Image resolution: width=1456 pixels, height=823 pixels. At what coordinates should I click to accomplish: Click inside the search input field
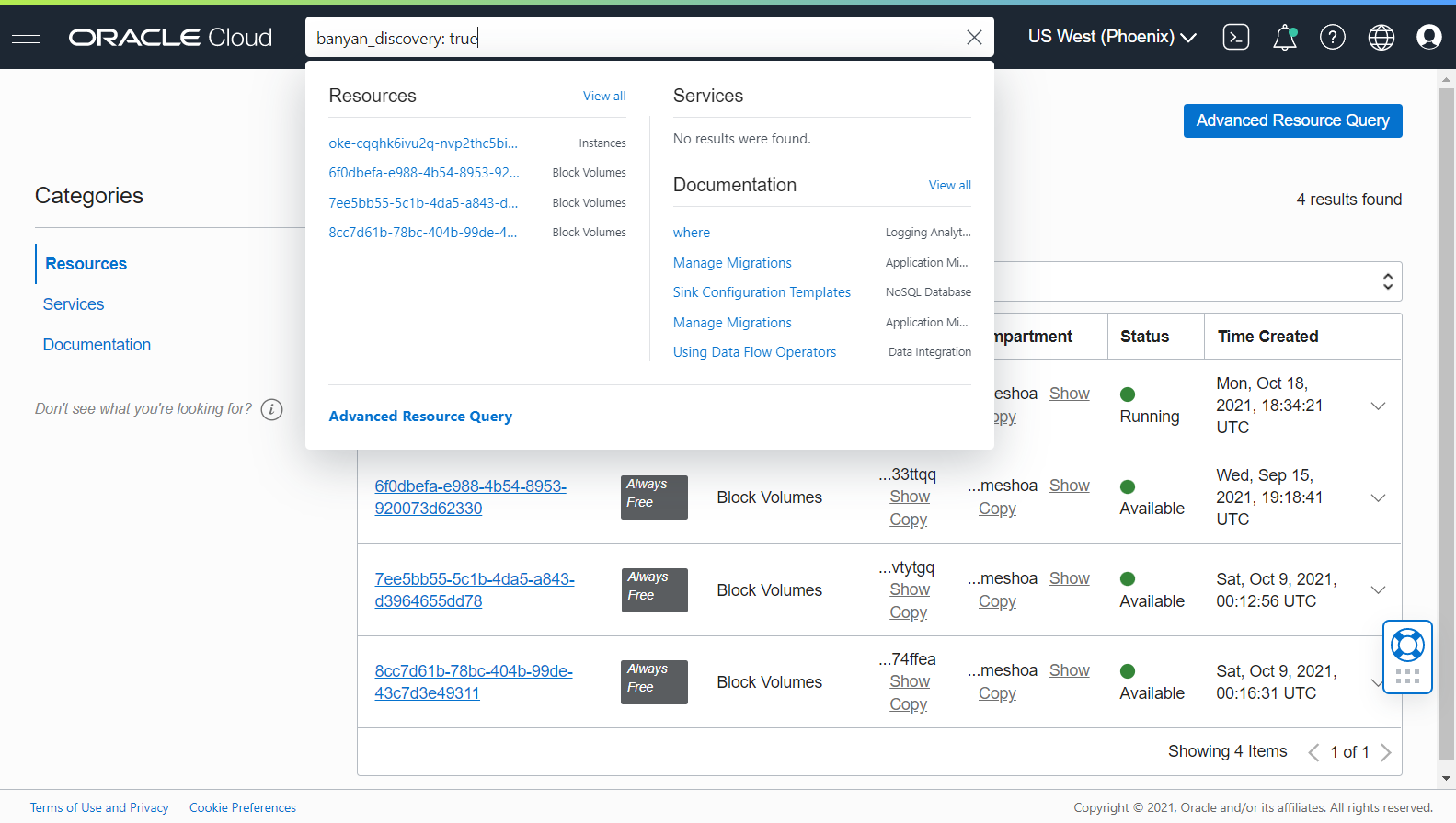(635, 38)
